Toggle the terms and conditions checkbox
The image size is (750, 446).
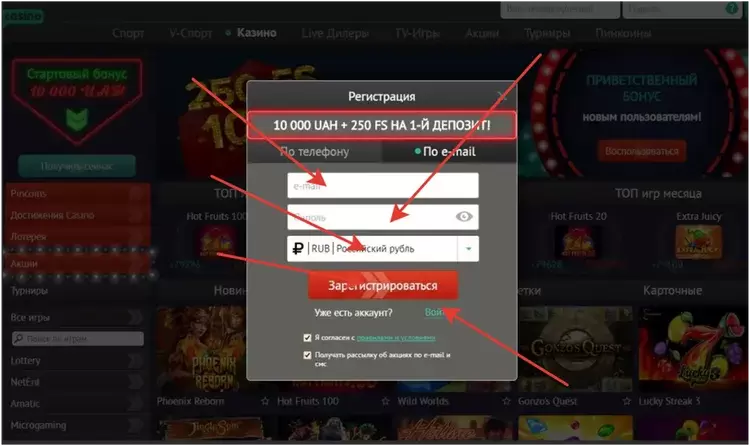tap(307, 338)
